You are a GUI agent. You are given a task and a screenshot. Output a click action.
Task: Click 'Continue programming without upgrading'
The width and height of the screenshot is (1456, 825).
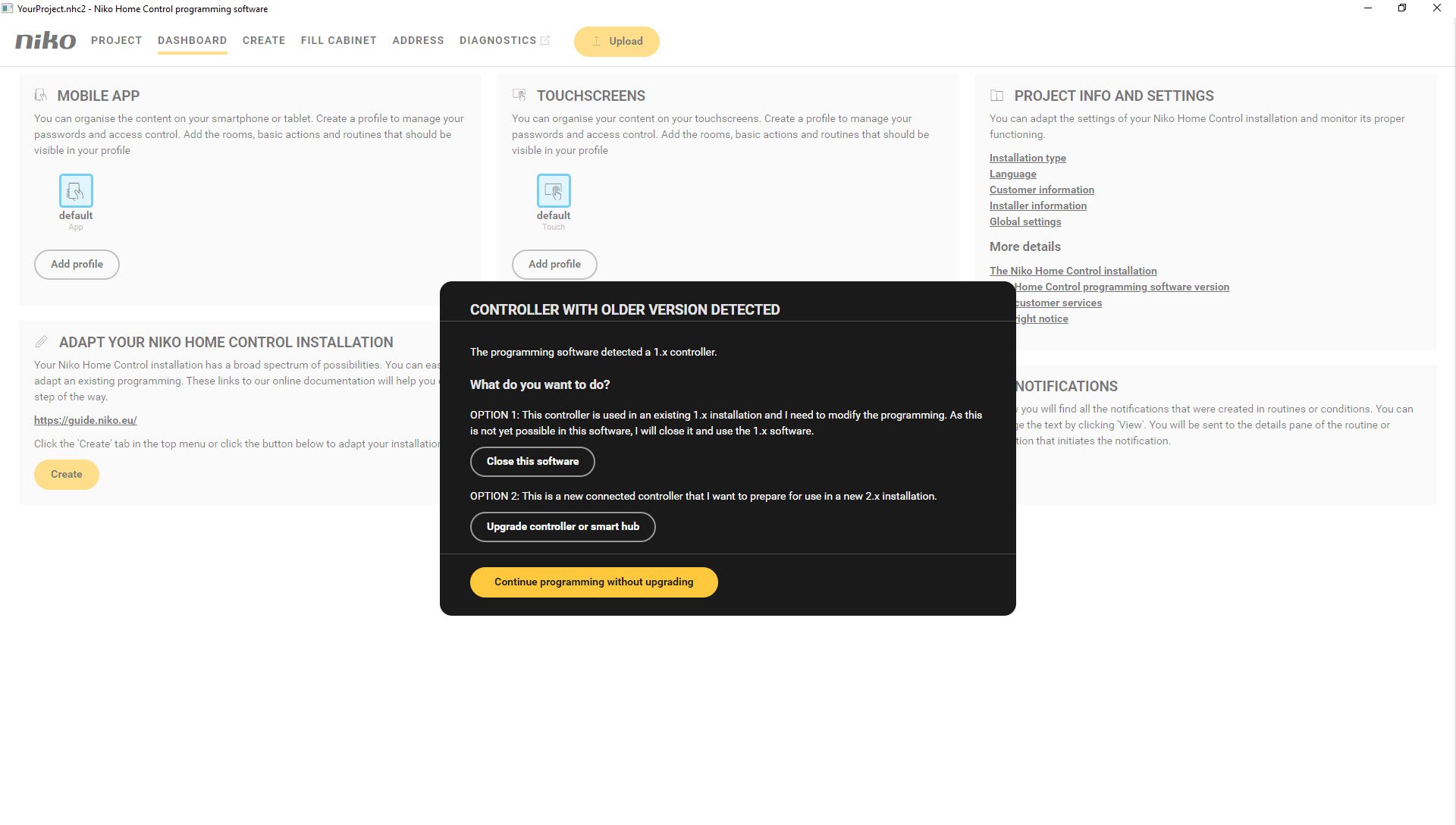pos(594,582)
